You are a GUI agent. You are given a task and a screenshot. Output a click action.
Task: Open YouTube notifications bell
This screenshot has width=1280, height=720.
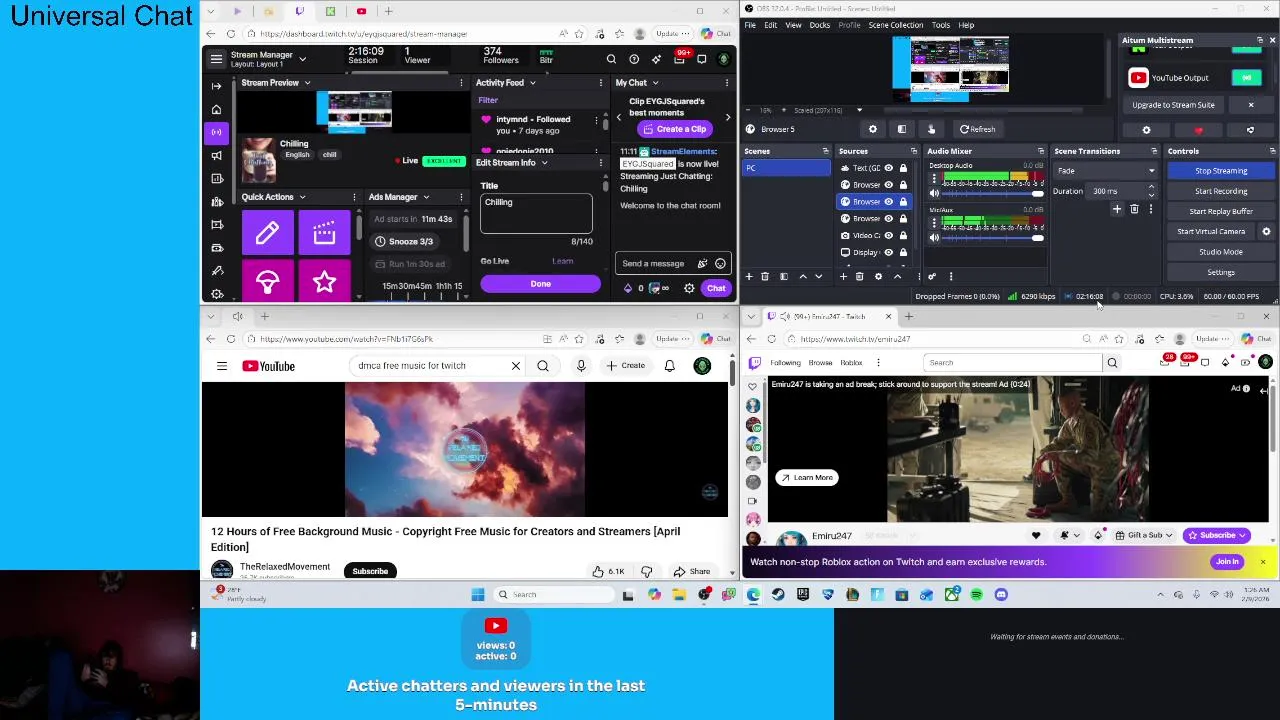tap(670, 366)
